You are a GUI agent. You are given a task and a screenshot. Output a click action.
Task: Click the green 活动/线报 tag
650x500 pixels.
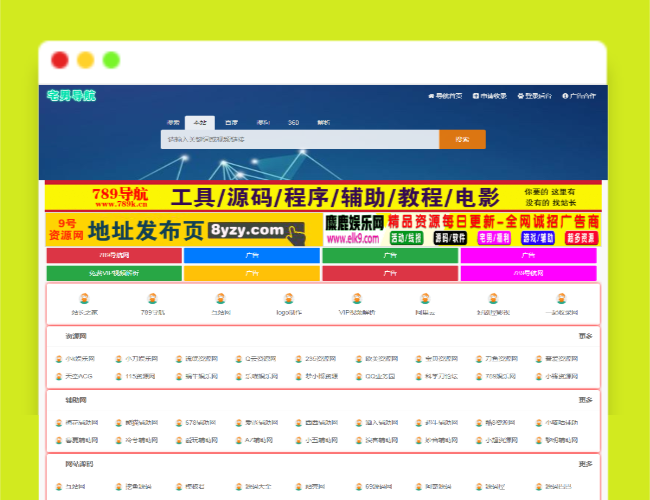pyautogui.click(x=406, y=238)
